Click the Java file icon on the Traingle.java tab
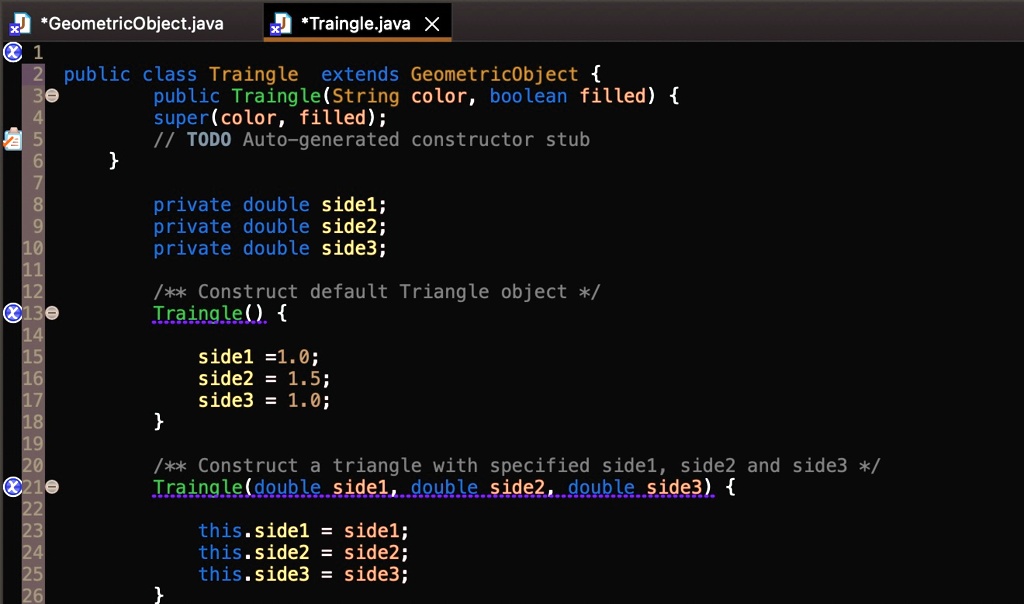Image resolution: width=1024 pixels, height=604 pixels. click(x=280, y=21)
